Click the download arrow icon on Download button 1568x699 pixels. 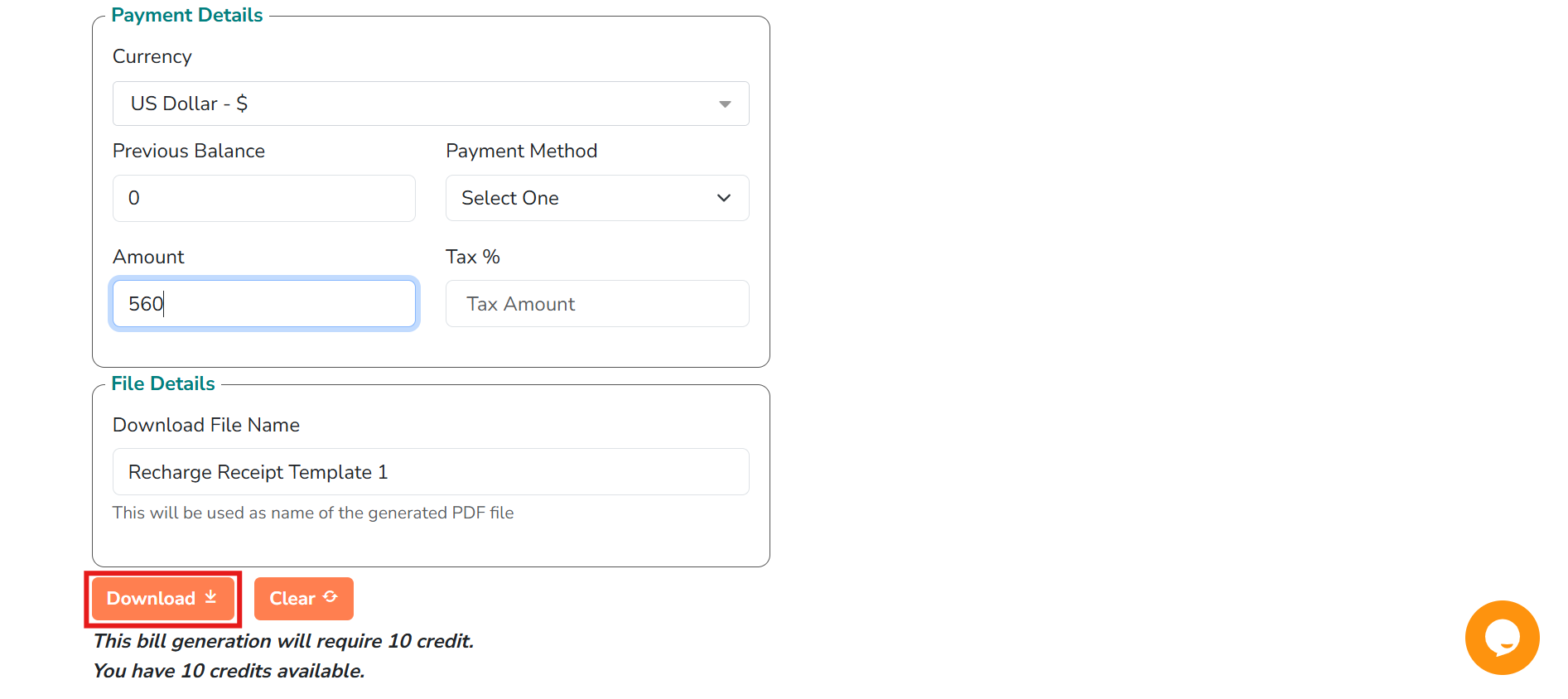pyautogui.click(x=210, y=597)
